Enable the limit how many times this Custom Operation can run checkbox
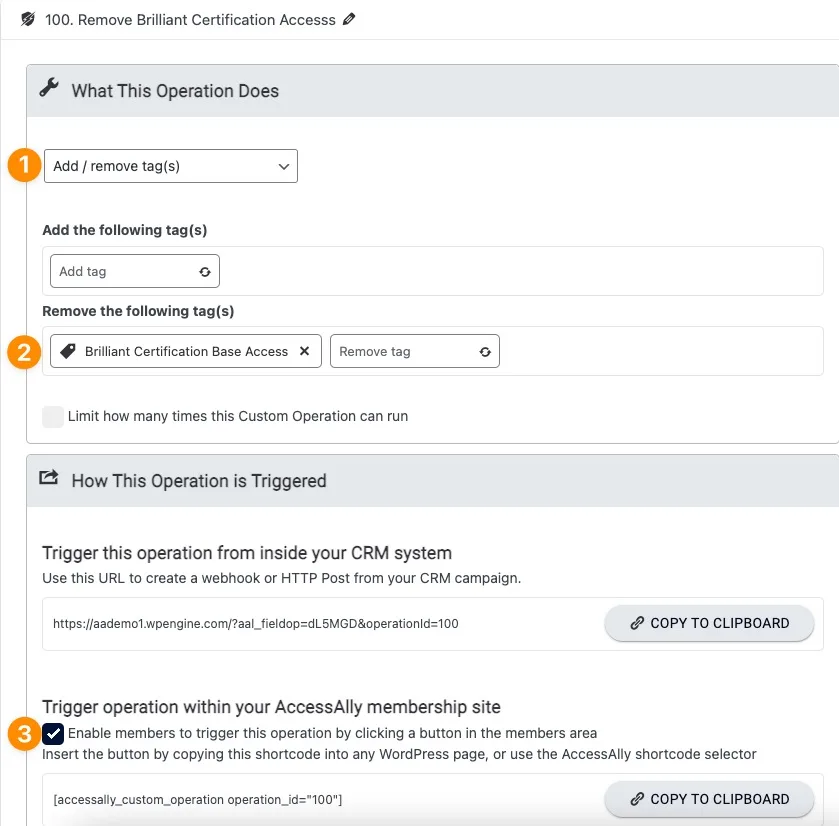839x826 pixels. (x=53, y=416)
